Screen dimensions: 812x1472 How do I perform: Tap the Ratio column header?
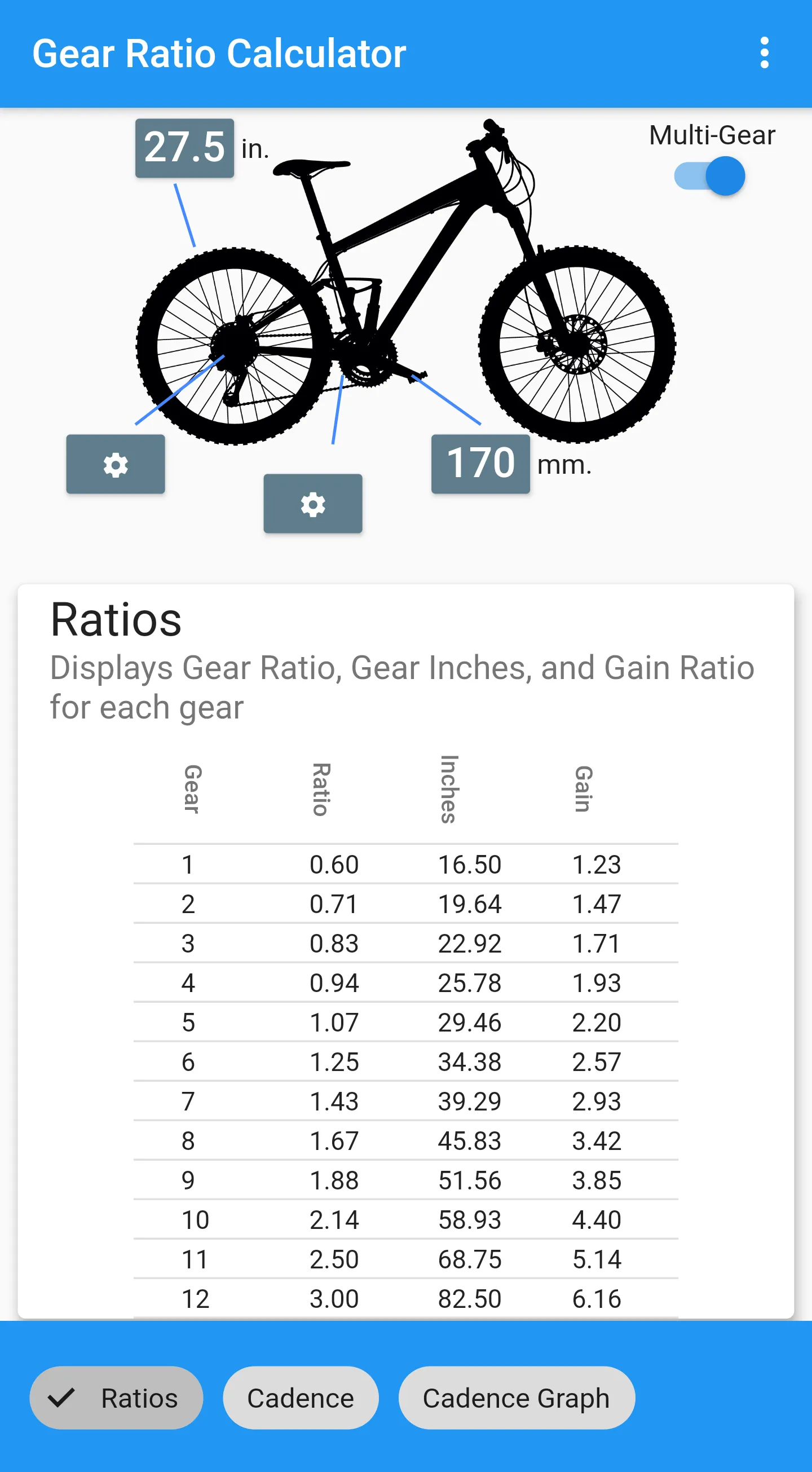(321, 788)
